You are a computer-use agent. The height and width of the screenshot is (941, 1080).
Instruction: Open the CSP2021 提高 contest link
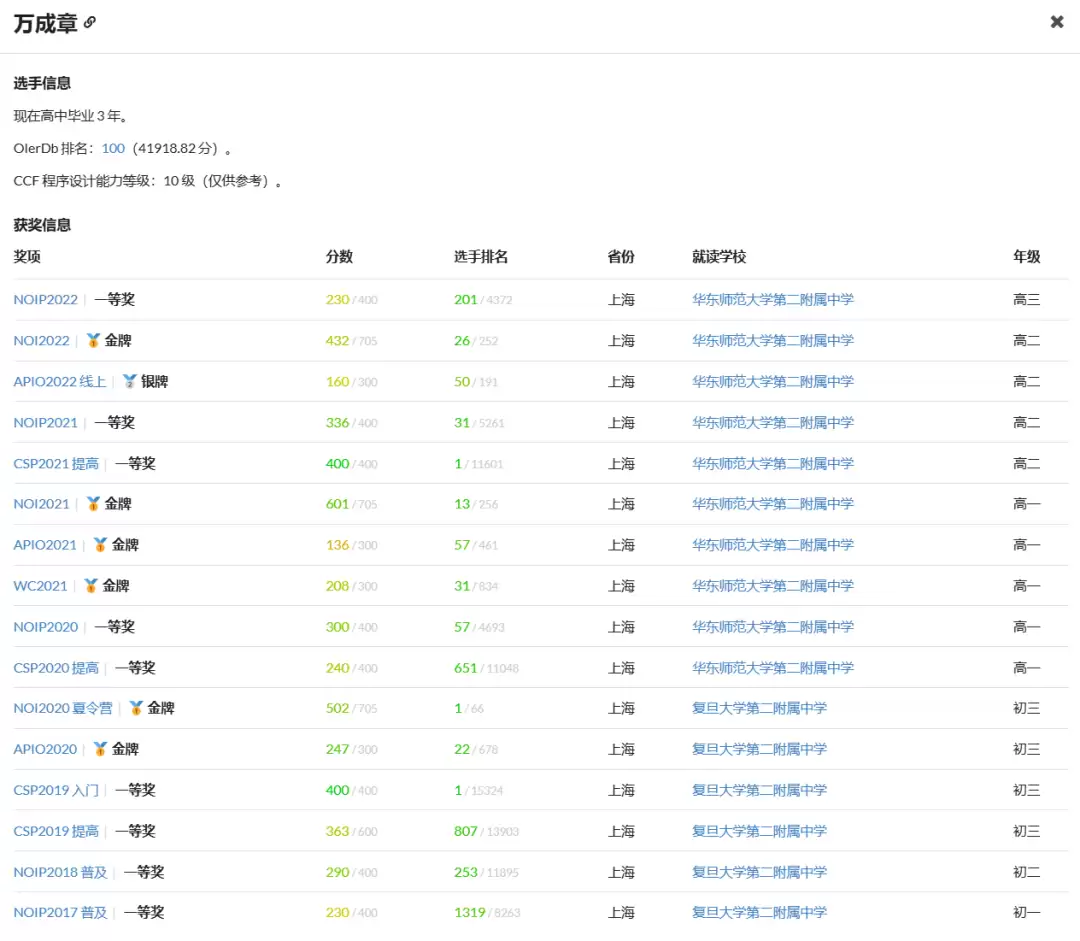pos(56,463)
